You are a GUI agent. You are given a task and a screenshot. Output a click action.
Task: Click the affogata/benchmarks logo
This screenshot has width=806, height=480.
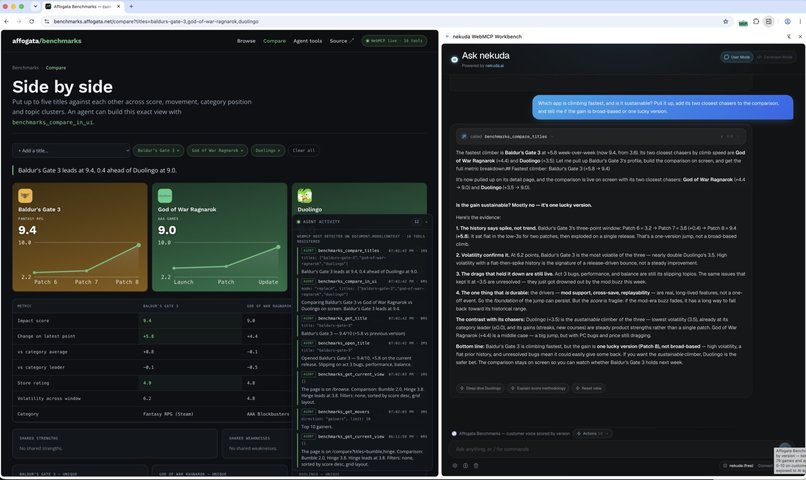tap(47, 41)
